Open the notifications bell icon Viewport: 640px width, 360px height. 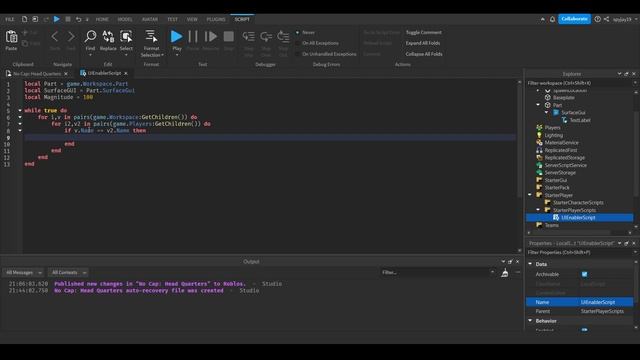click(x=552, y=19)
